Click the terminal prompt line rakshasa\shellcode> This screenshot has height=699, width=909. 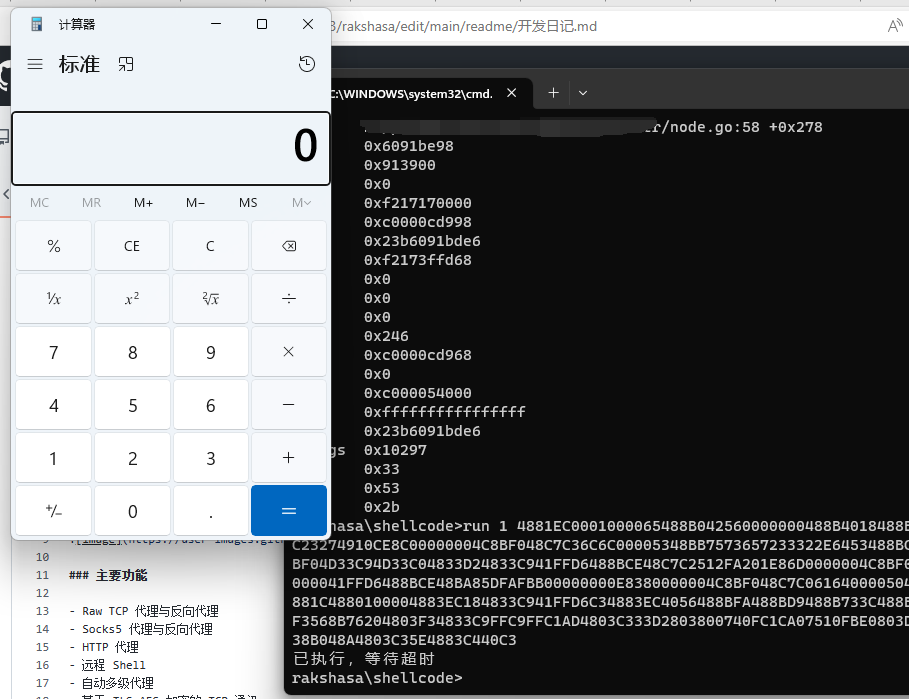coord(377,678)
